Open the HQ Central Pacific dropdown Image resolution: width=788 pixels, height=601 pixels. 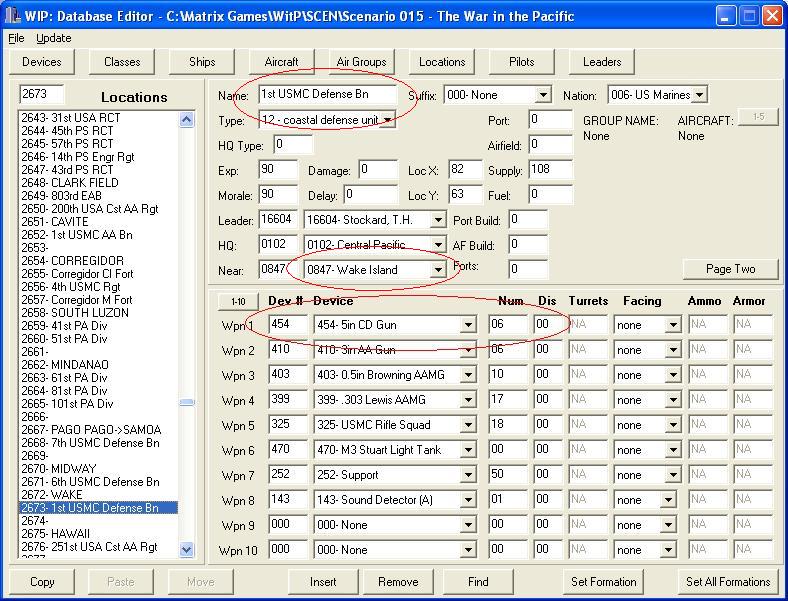[x=438, y=245]
